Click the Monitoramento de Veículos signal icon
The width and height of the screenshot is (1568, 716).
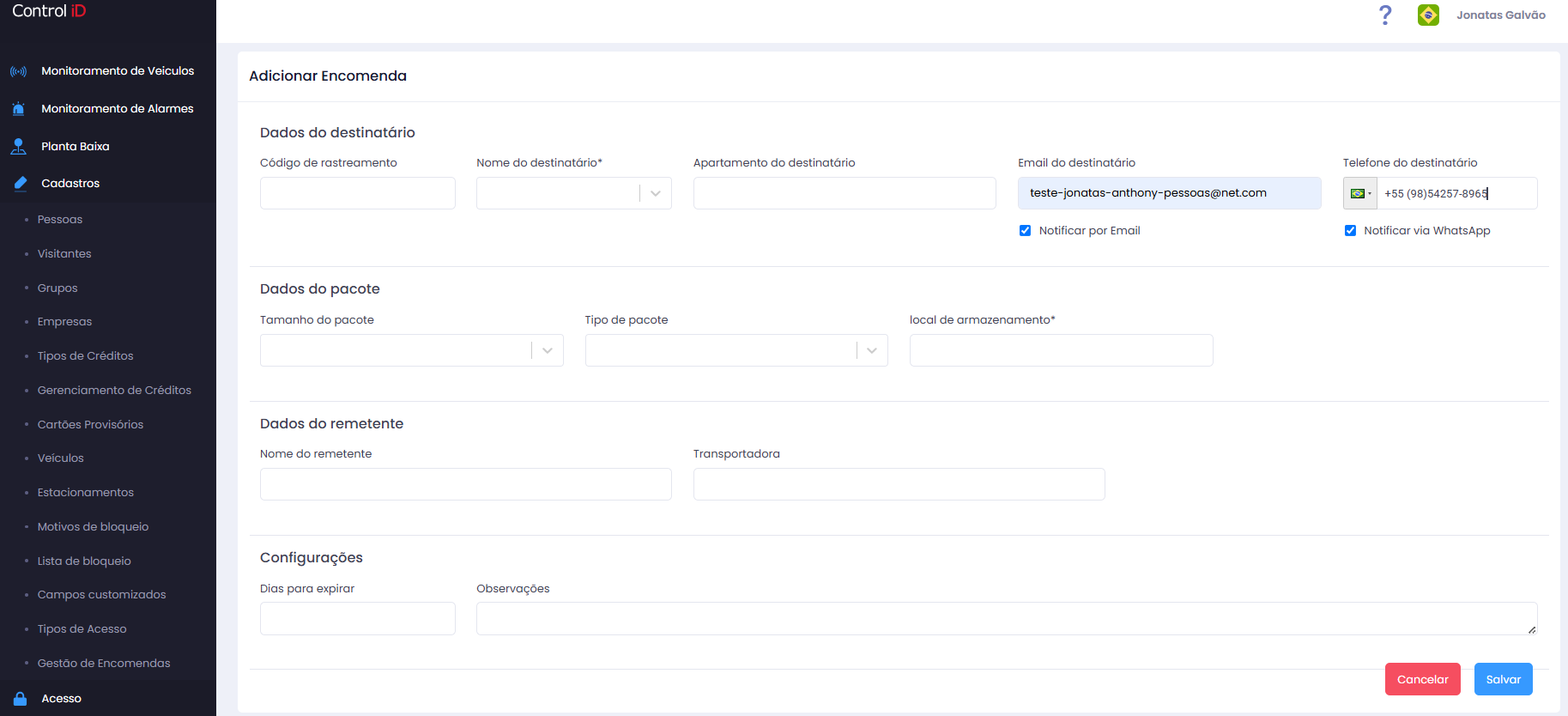click(x=18, y=71)
